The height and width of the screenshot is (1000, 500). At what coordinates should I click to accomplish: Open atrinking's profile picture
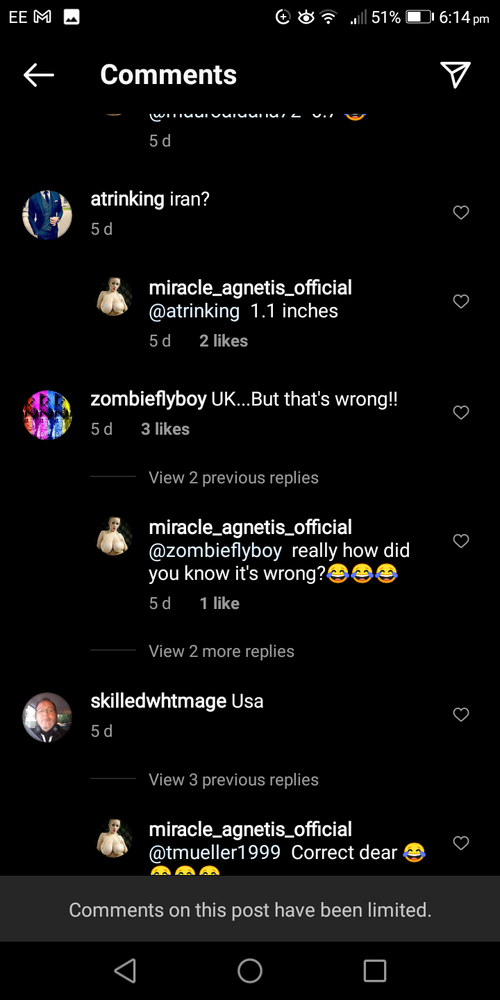coord(47,215)
